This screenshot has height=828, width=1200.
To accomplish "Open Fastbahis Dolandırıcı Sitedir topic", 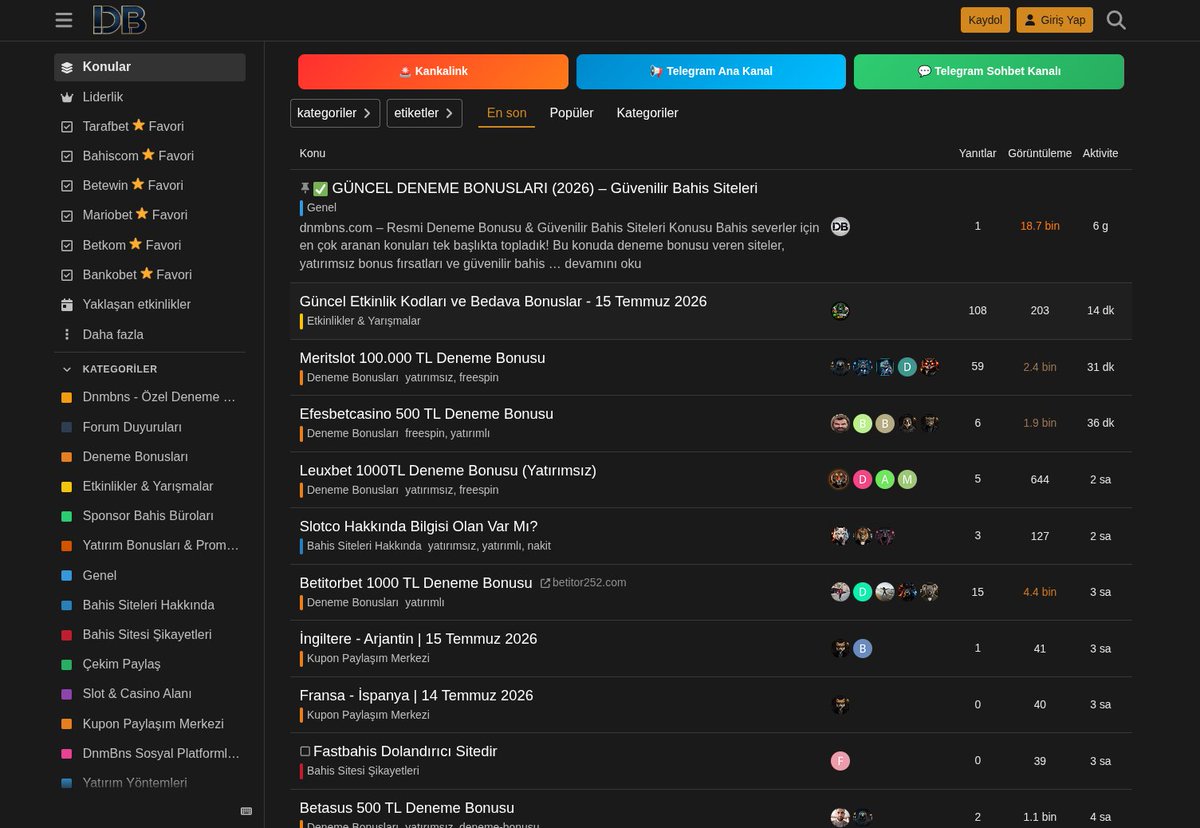I will [405, 751].
